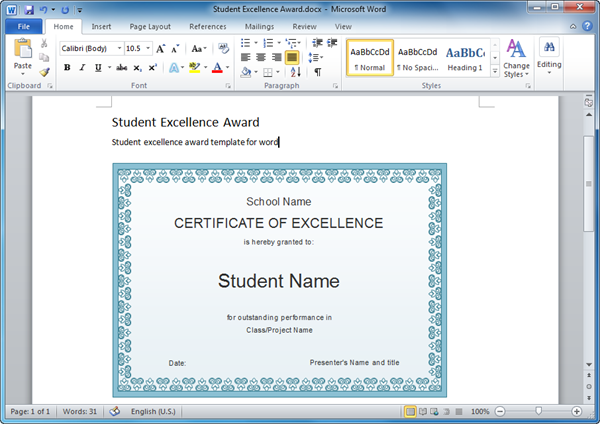Click the proofing errors icon in status bar
The height and width of the screenshot is (424, 600).
114,411
